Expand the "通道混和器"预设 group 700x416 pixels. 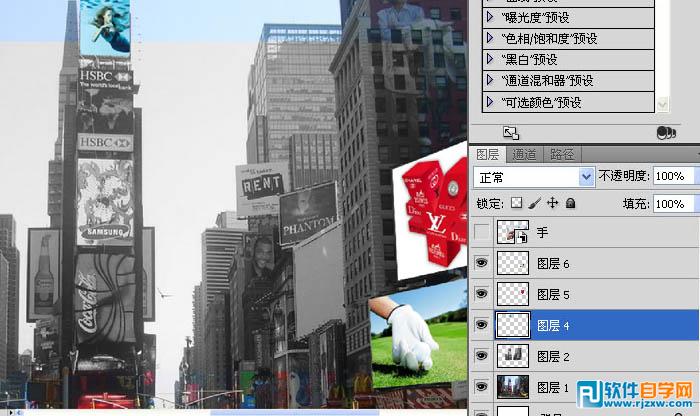(490, 80)
